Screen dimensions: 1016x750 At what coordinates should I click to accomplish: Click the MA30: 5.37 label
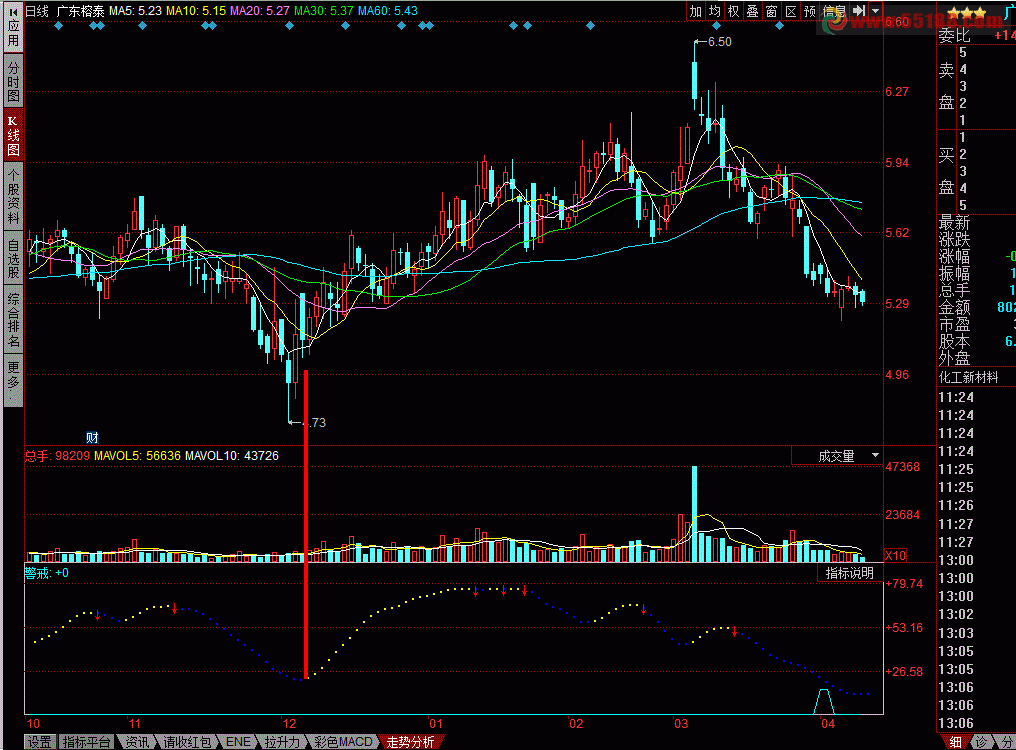click(323, 11)
